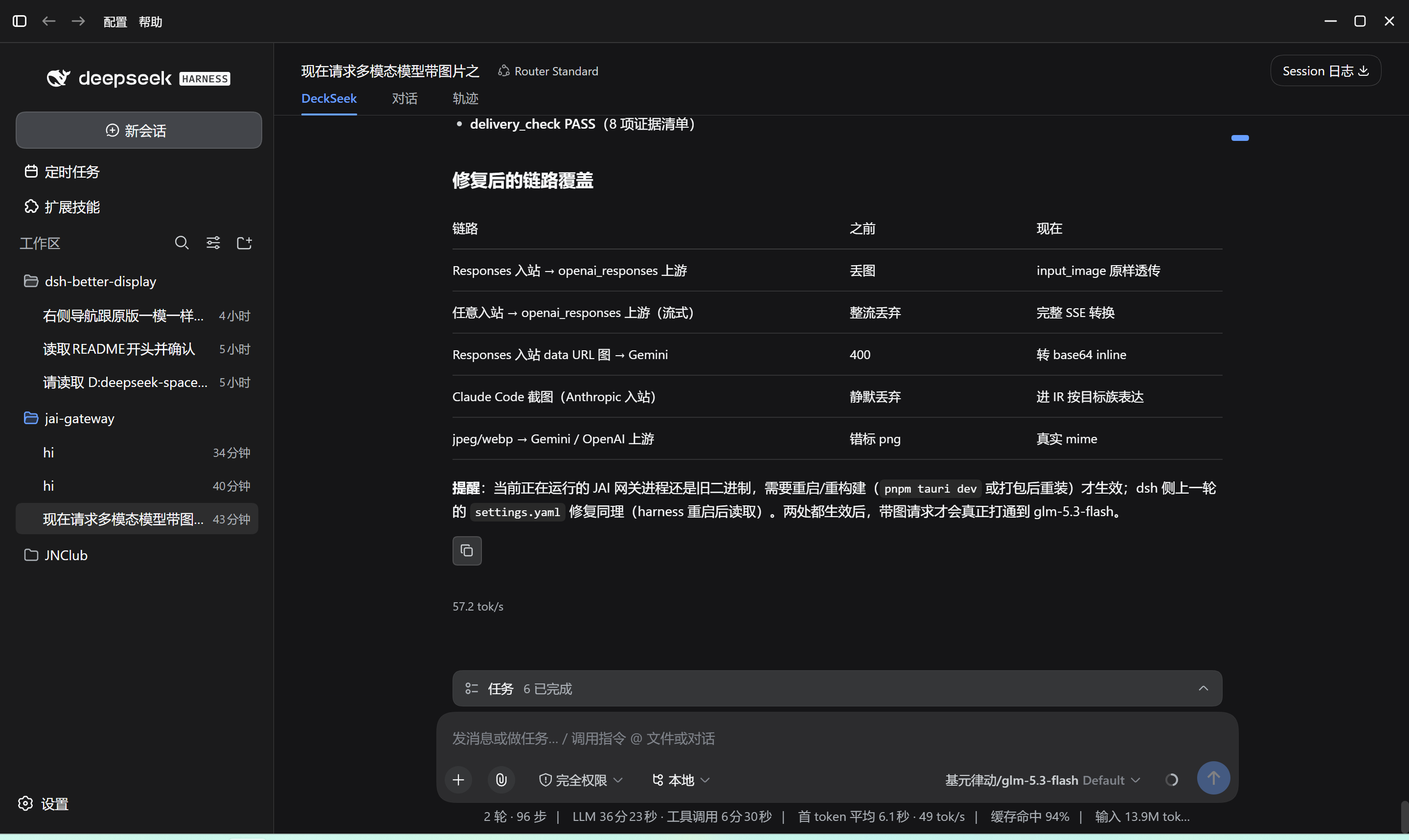Screen dimensions: 1409x840
Task: Switch to the DeckSeek tab
Action: pyautogui.click(x=329, y=98)
